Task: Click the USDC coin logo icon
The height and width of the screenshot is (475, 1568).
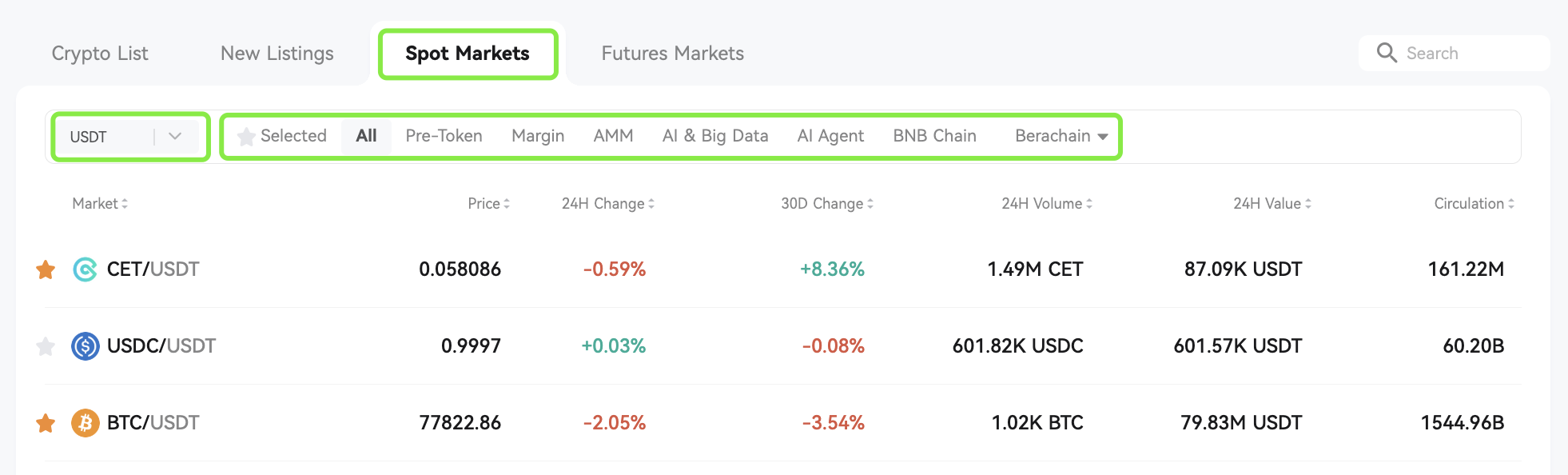Action: 86,346
